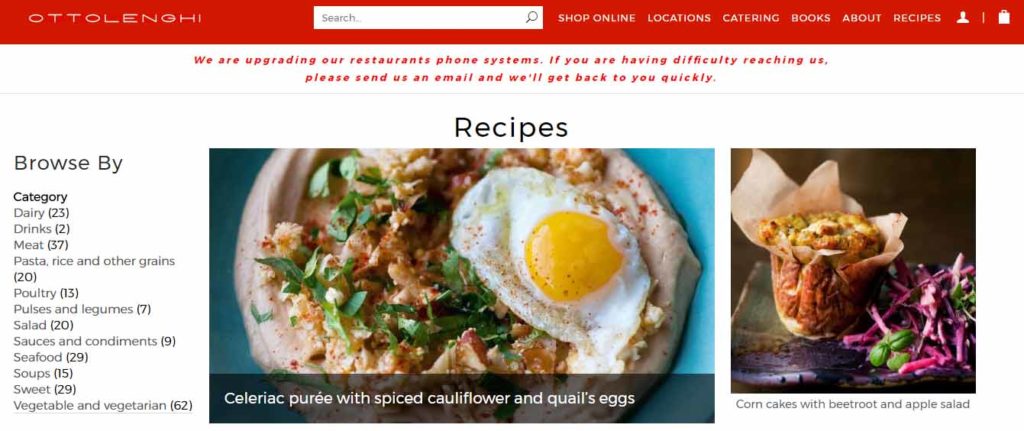The image size is (1024, 431).
Task: Open the user account icon
Action: pyautogui.click(x=963, y=18)
